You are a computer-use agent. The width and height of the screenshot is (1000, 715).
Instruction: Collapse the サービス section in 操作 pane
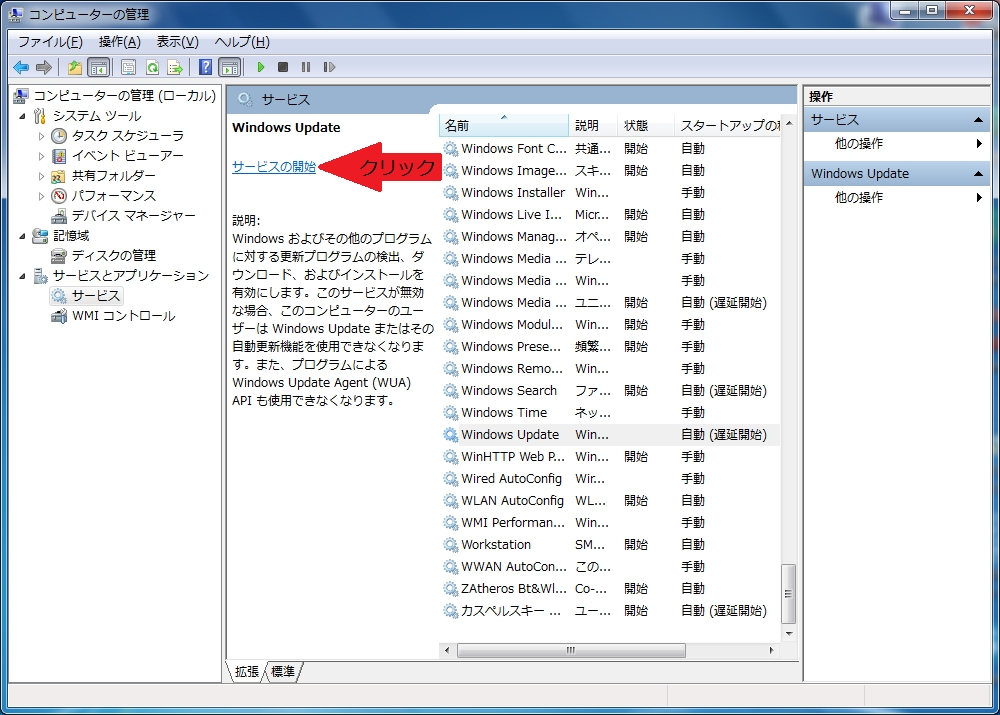click(x=978, y=120)
